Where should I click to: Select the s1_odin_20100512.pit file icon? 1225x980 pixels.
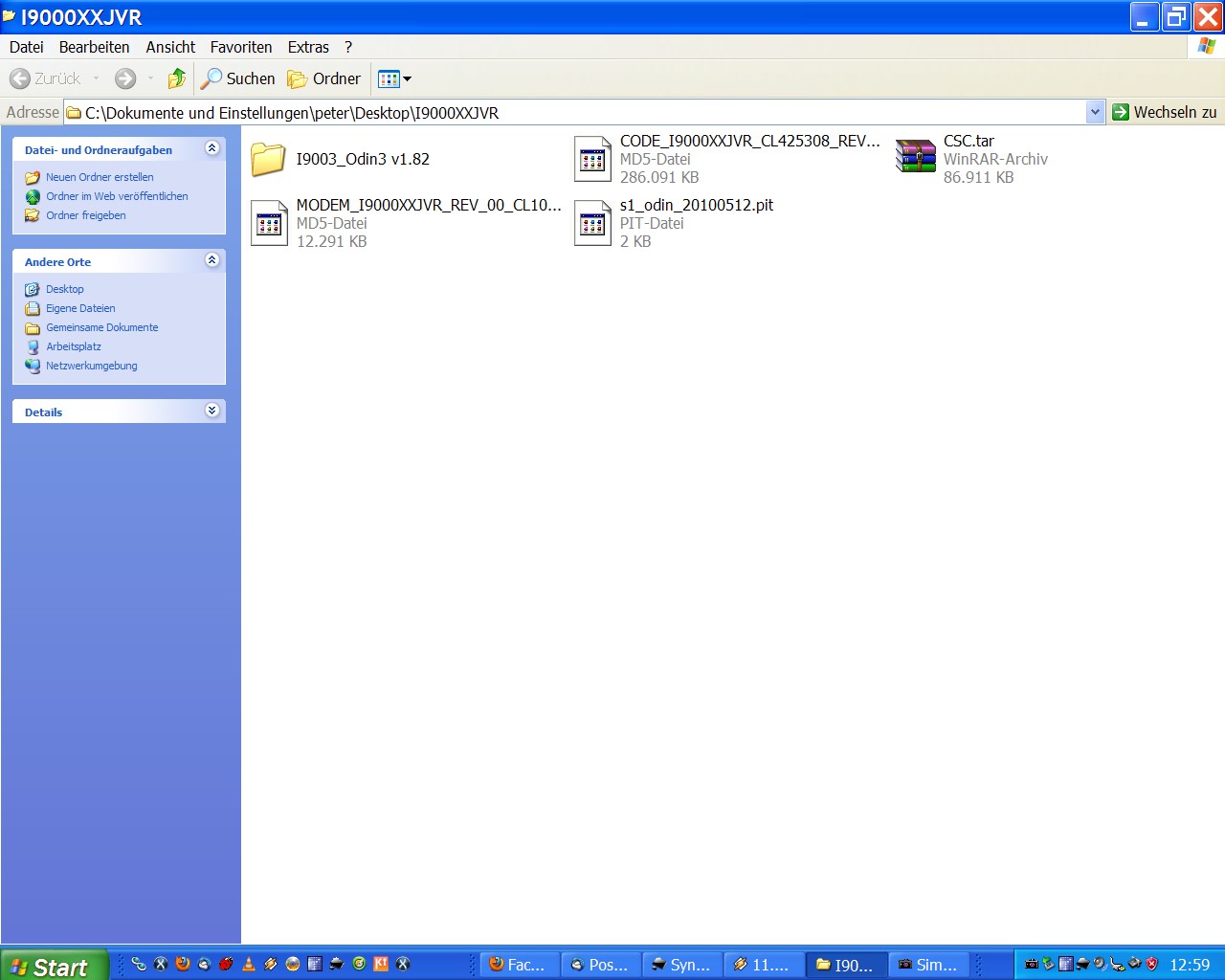pyautogui.click(x=592, y=223)
